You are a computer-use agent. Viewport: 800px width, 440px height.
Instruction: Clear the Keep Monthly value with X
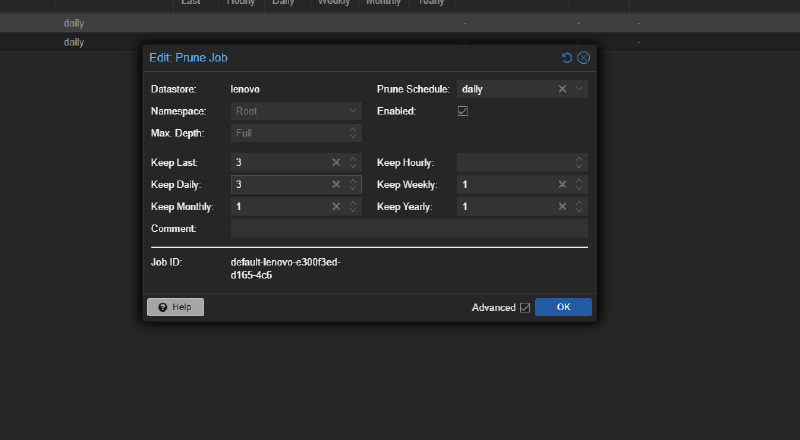[x=336, y=206]
